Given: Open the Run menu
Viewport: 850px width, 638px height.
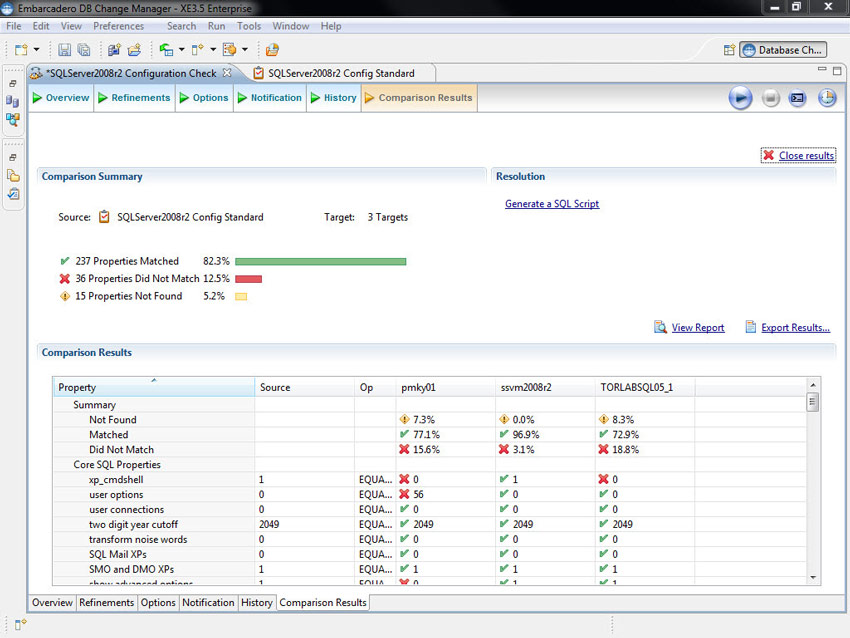Looking at the screenshot, I should tap(216, 26).
